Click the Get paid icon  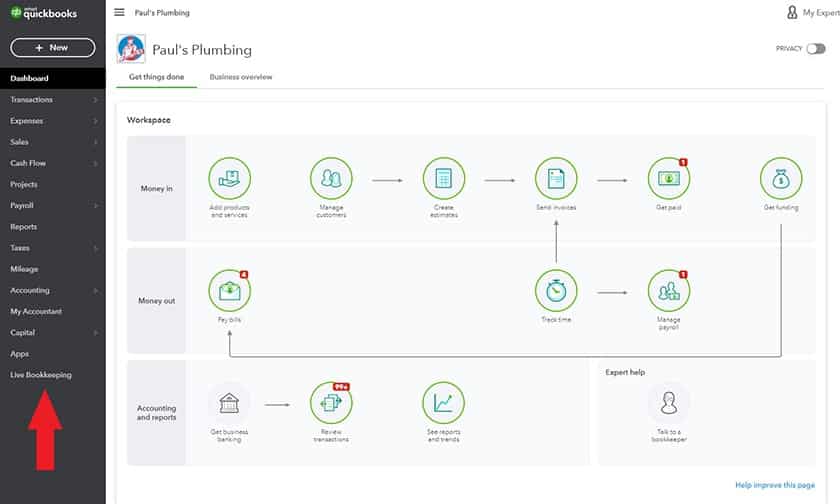[x=669, y=178]
